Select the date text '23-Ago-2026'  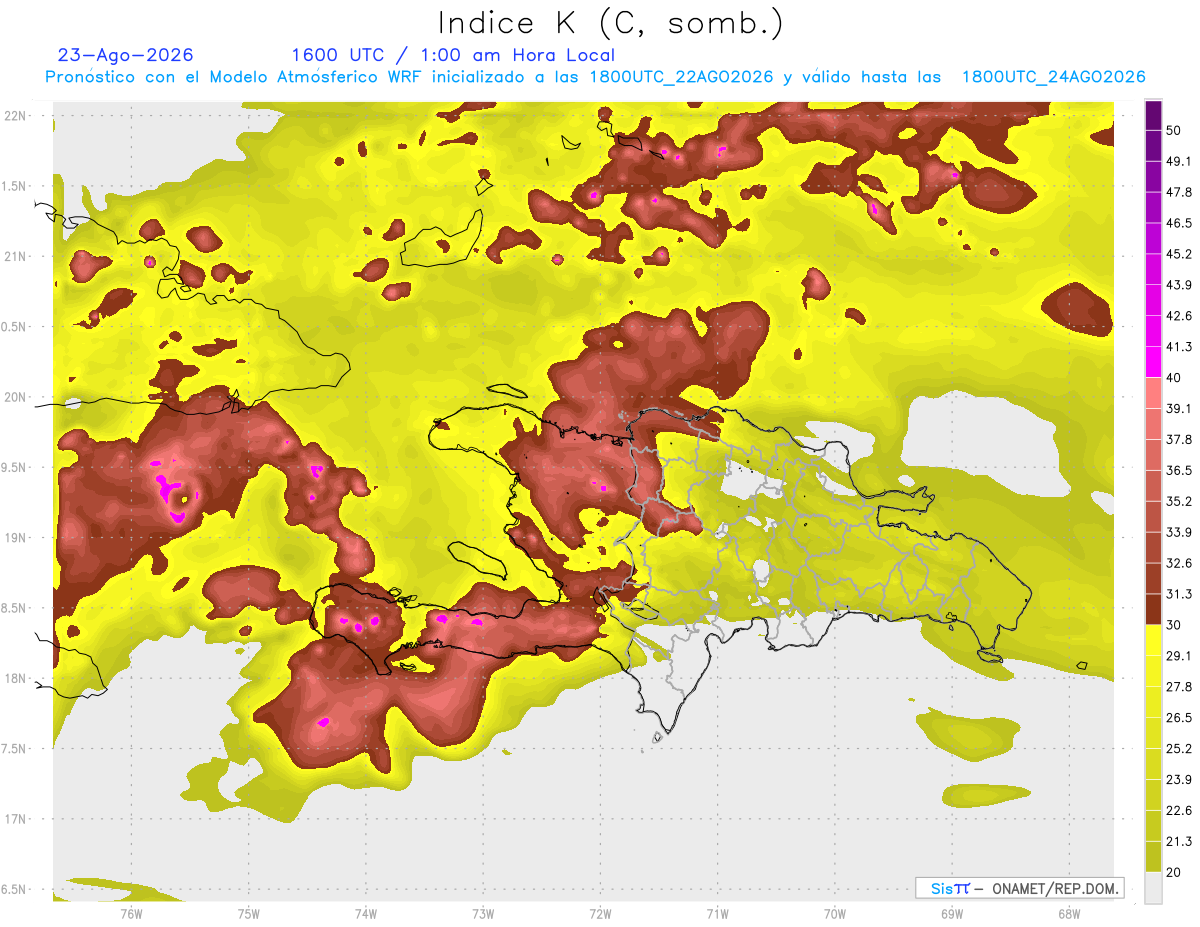pyautogui.click(x=126, y=55)
